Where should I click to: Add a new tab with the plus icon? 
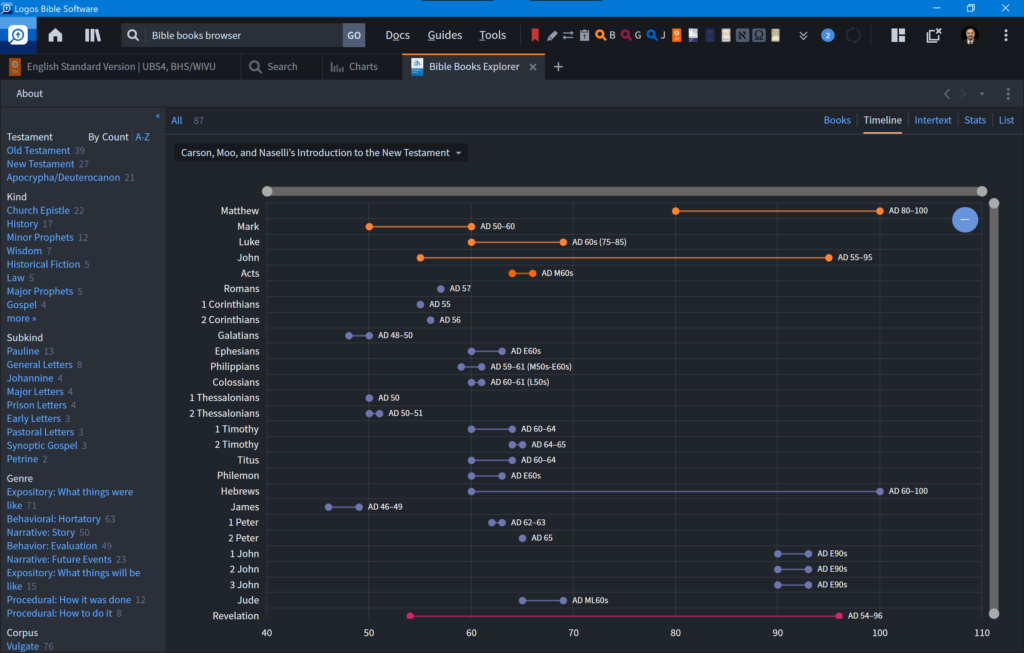[x=558, y=67]
